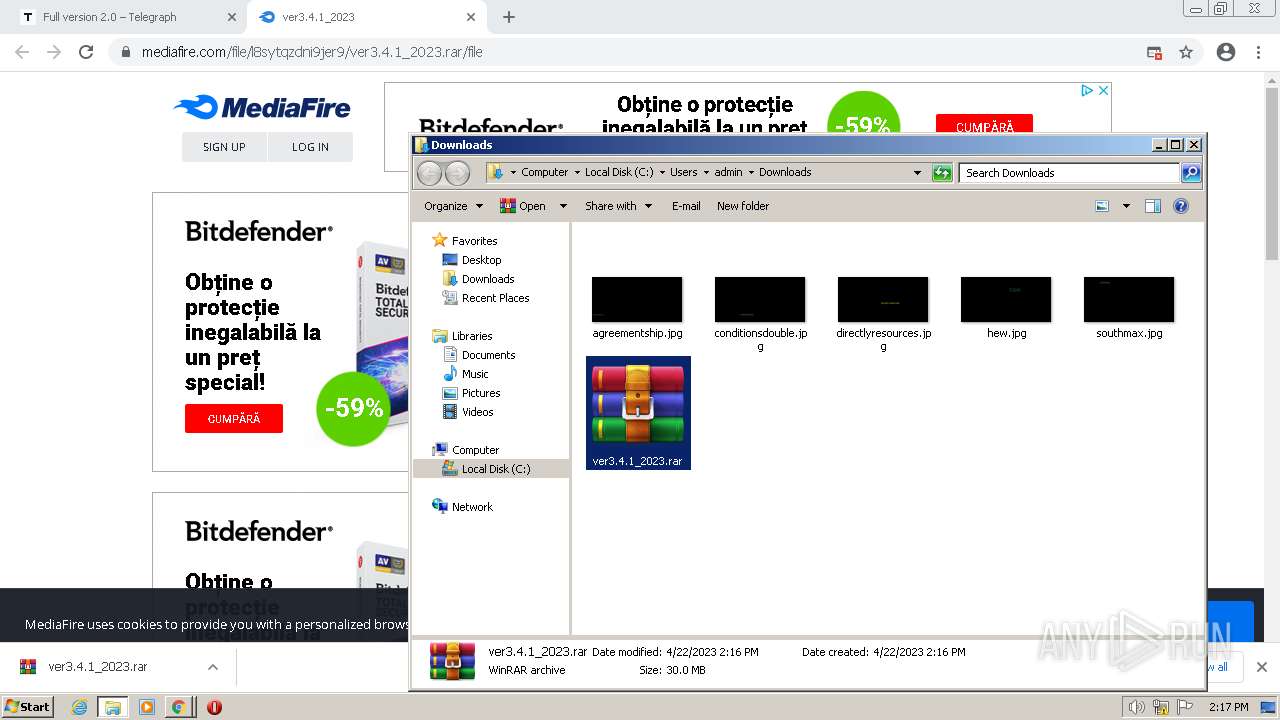Click the Search Downloads field
This screenshot has height=720, width=1280.
click(1069, 173)
